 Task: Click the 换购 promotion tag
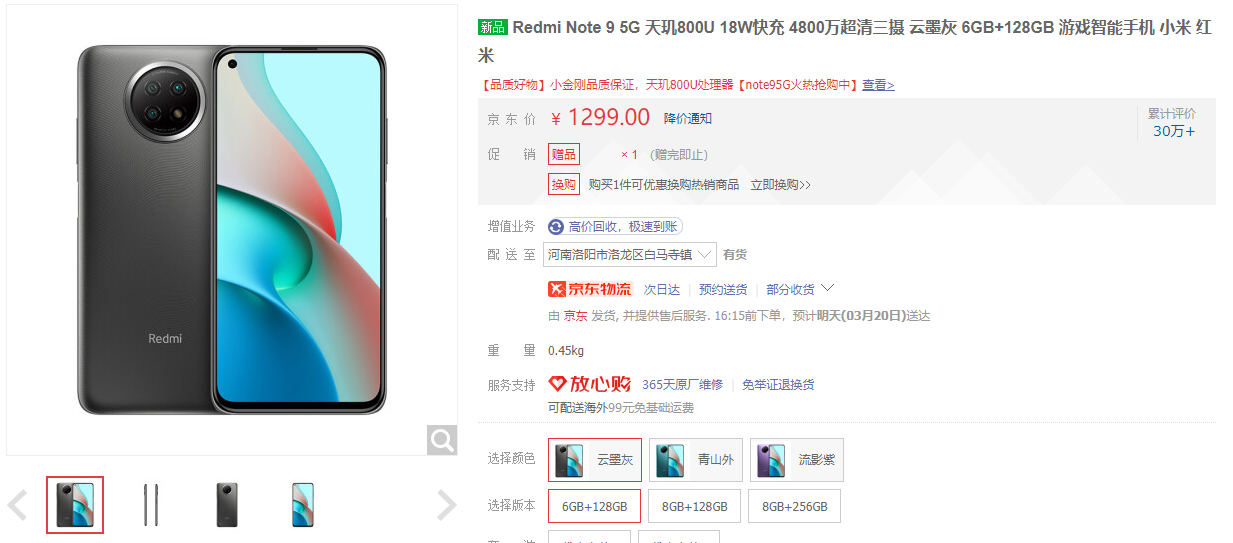point(564,185)
